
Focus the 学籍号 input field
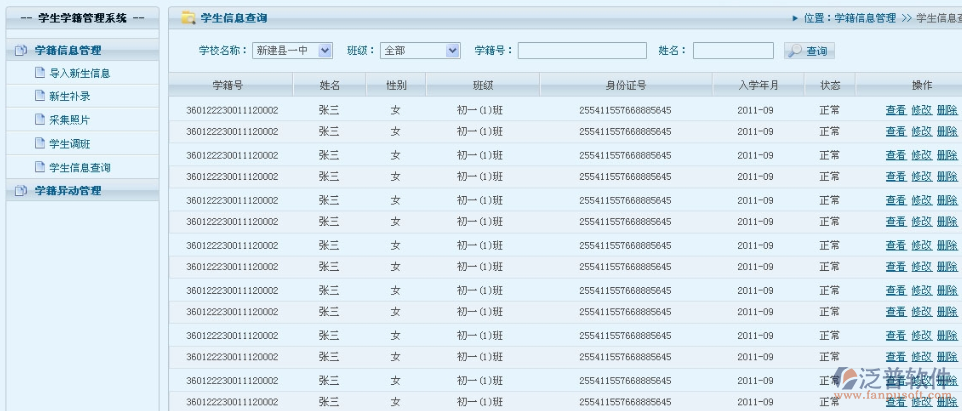[581, 51]
